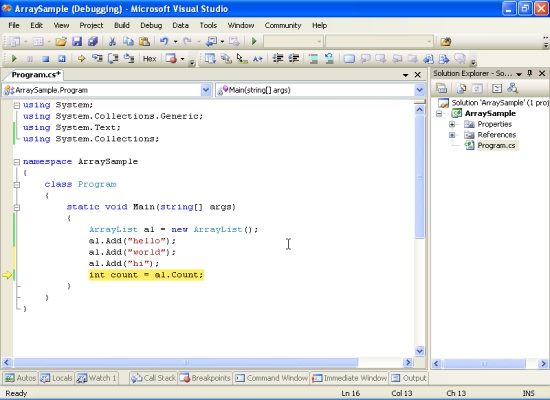Open the Debug menu
The height and width of the screenshot is (400, 550).
(151, 25)
